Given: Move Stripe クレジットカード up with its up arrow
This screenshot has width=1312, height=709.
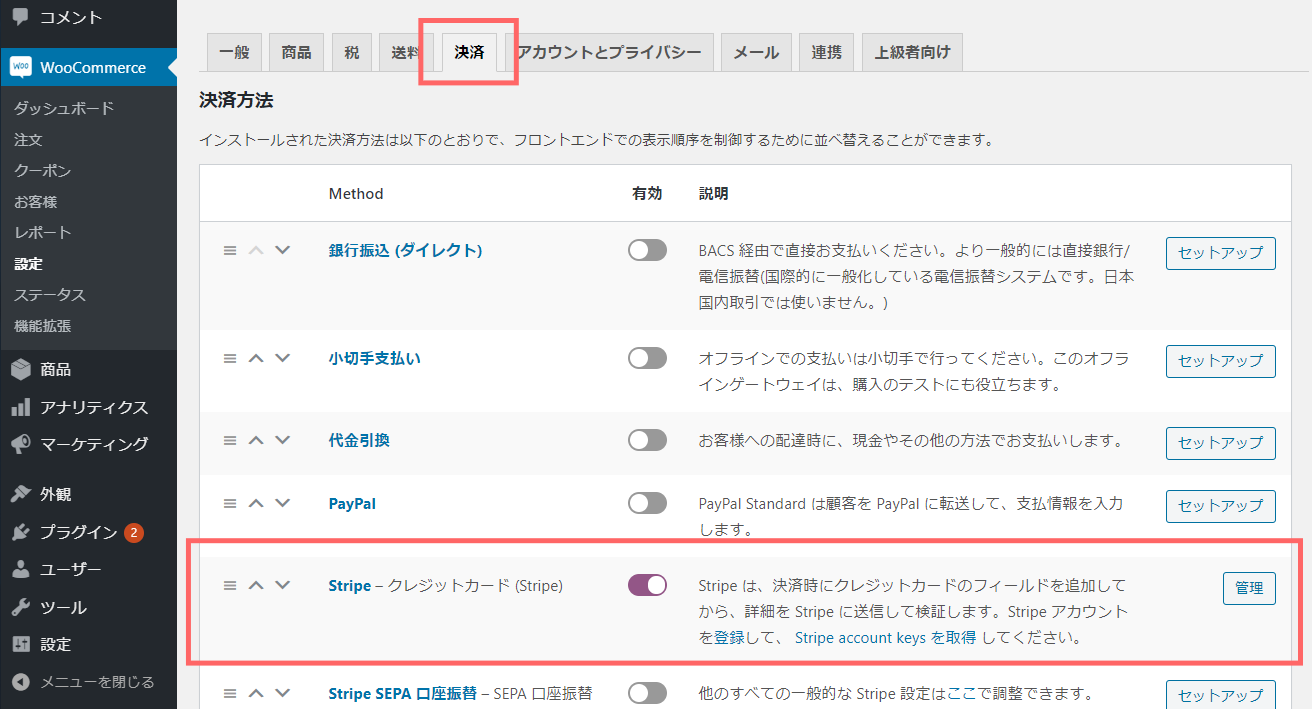Looking at the screenshot, I should coord(256,586).
